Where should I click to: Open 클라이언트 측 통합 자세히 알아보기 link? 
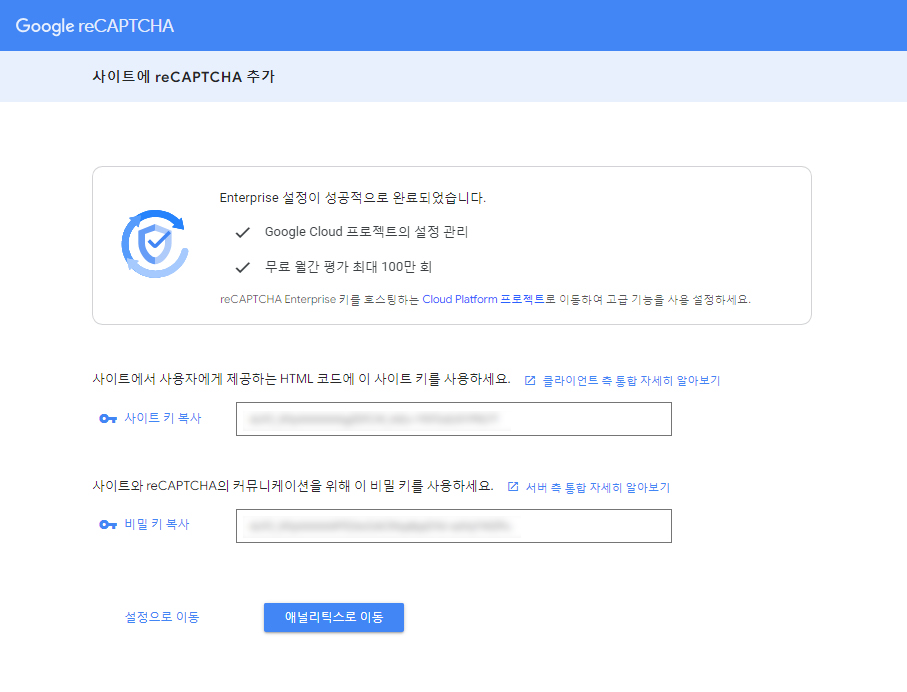point(631,381)
